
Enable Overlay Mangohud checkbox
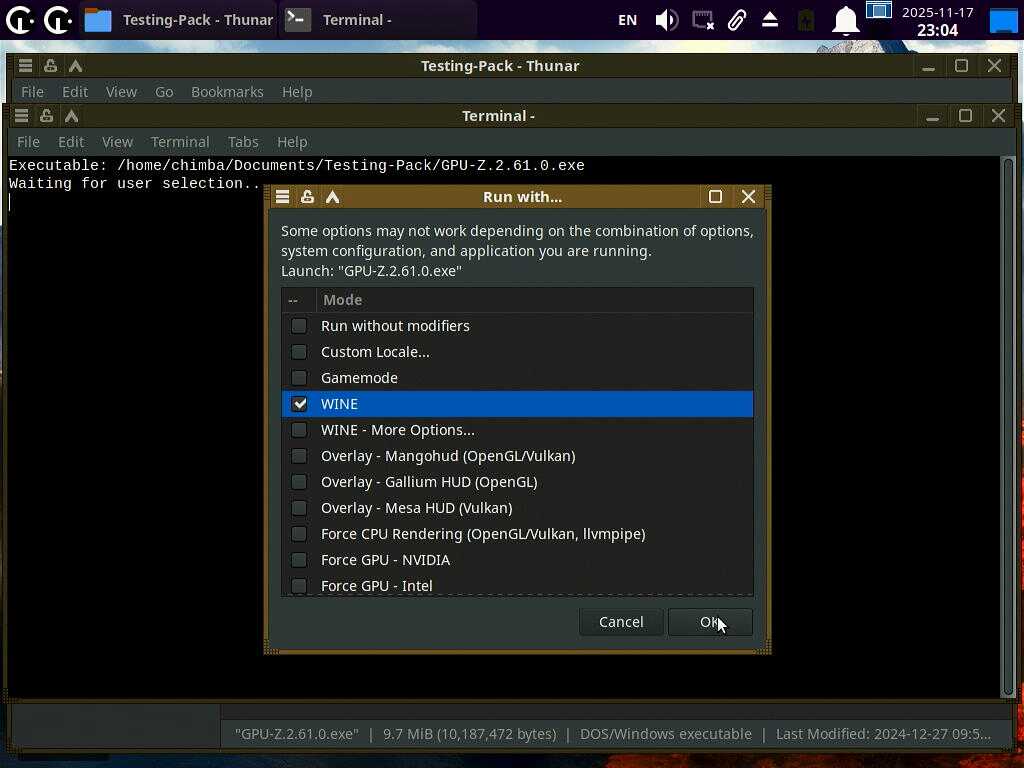point(299,456)
